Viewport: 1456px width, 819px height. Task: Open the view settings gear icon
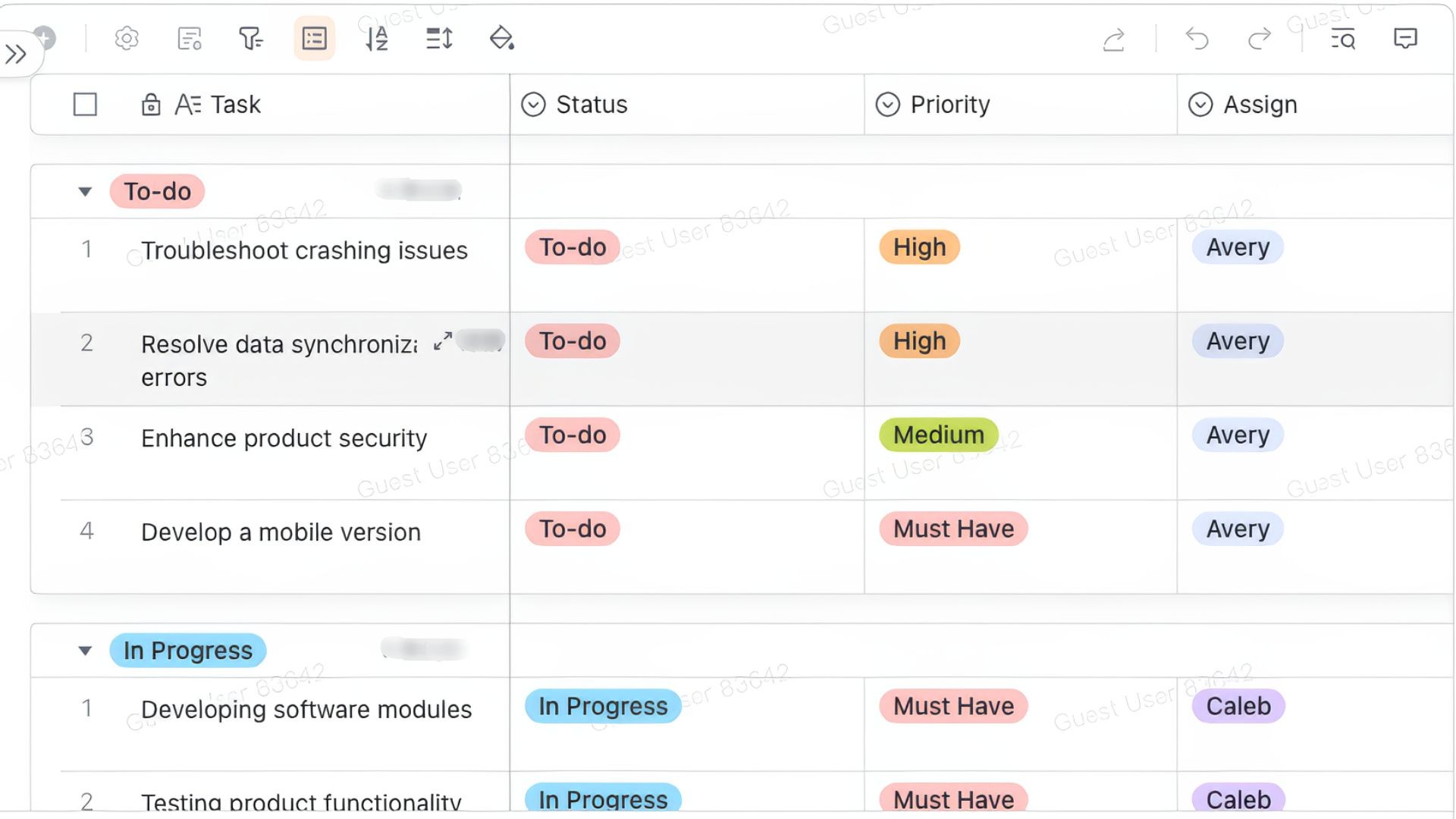pyautogui.click(x=126, y=39)
